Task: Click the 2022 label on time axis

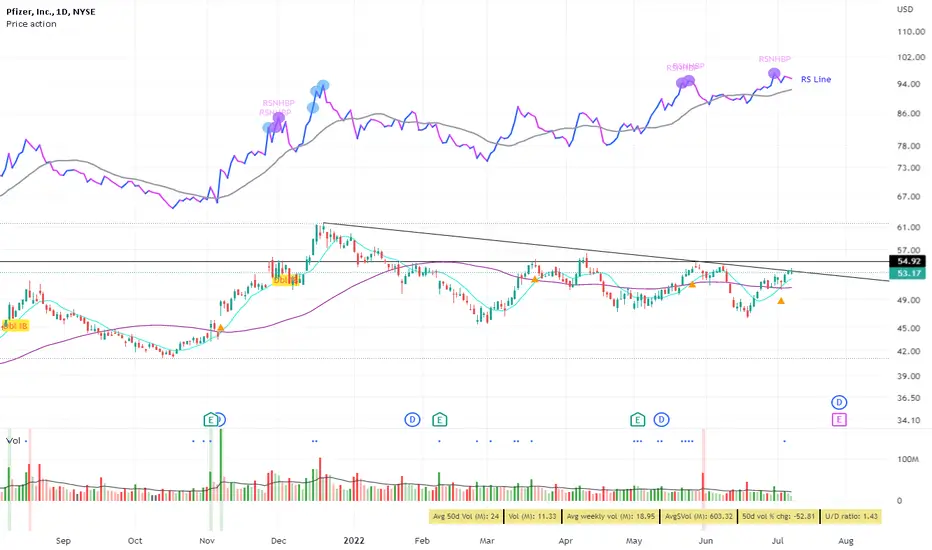Action: (354, 540)
